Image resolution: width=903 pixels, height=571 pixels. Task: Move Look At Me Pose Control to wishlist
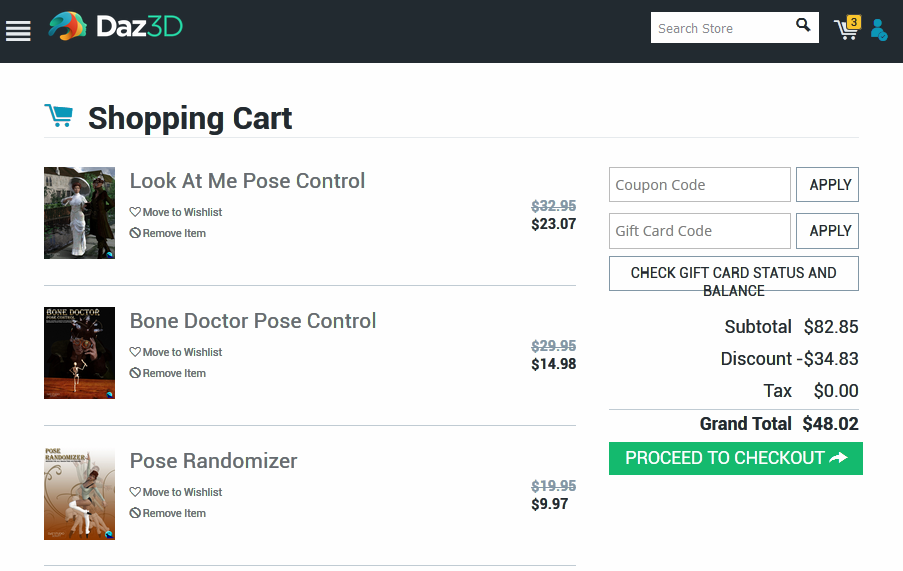[176, 212]
